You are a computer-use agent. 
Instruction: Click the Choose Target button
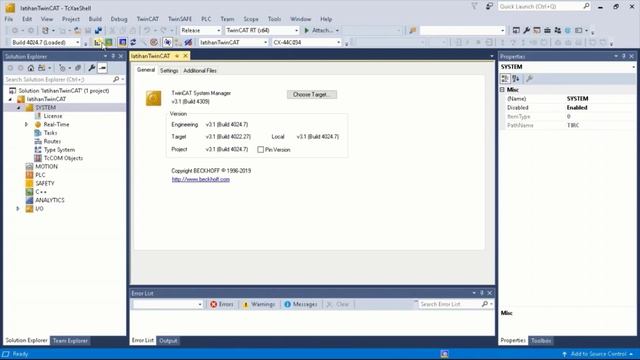pos(312,95)
